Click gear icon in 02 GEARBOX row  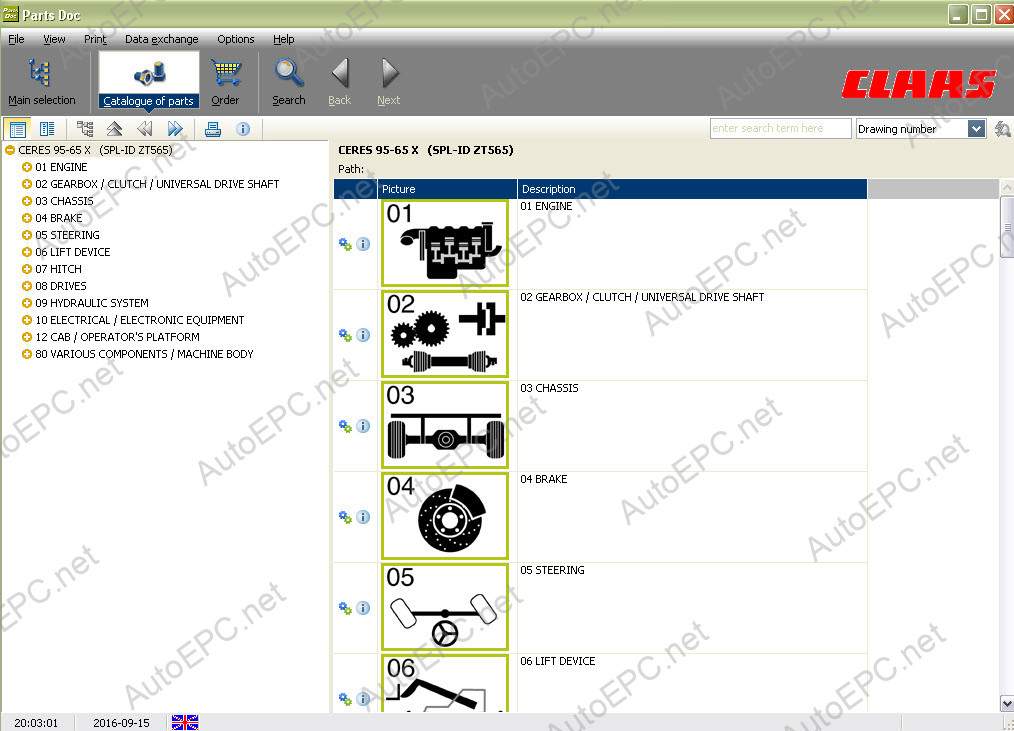point(345,335)
